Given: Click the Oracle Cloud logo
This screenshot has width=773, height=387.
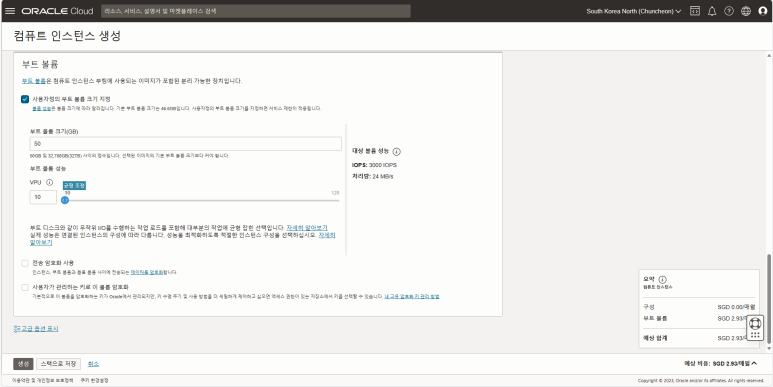Looking at the screenshot, I should 57,11.
